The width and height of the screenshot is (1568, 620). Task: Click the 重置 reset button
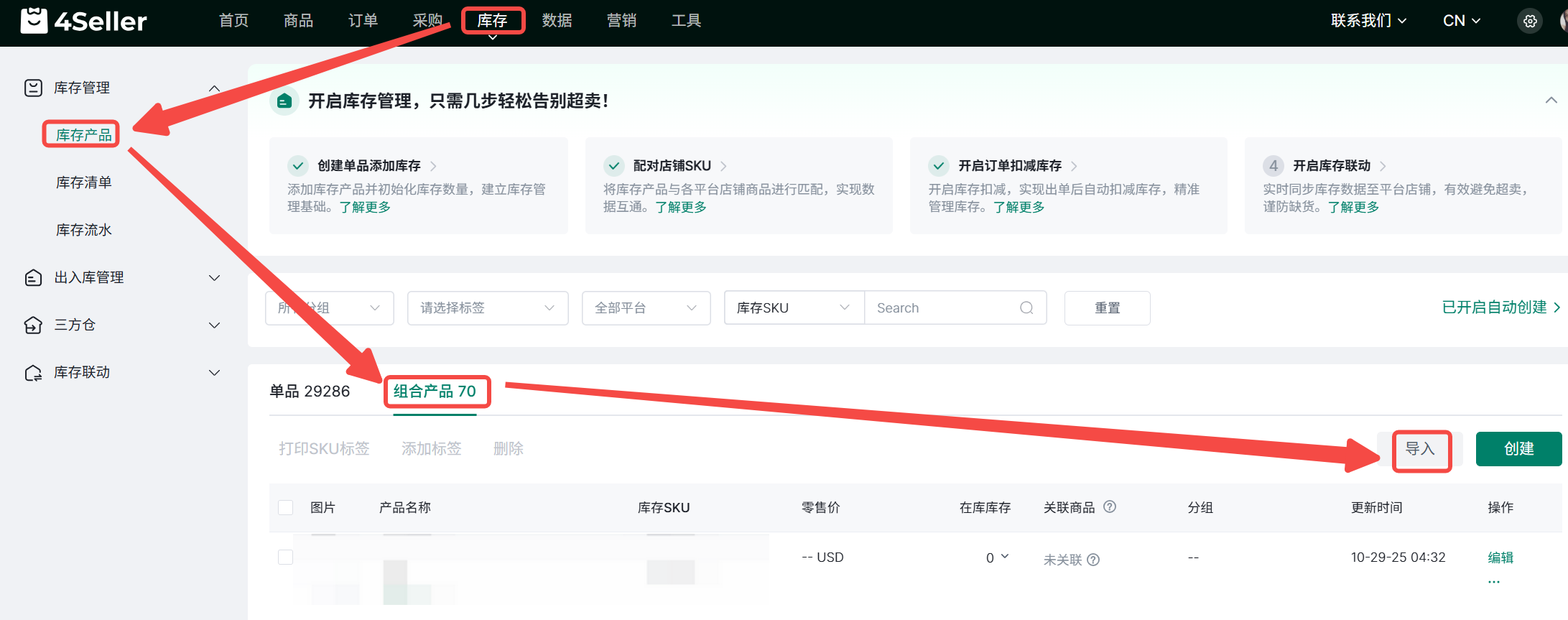(x=1107, y=308)
